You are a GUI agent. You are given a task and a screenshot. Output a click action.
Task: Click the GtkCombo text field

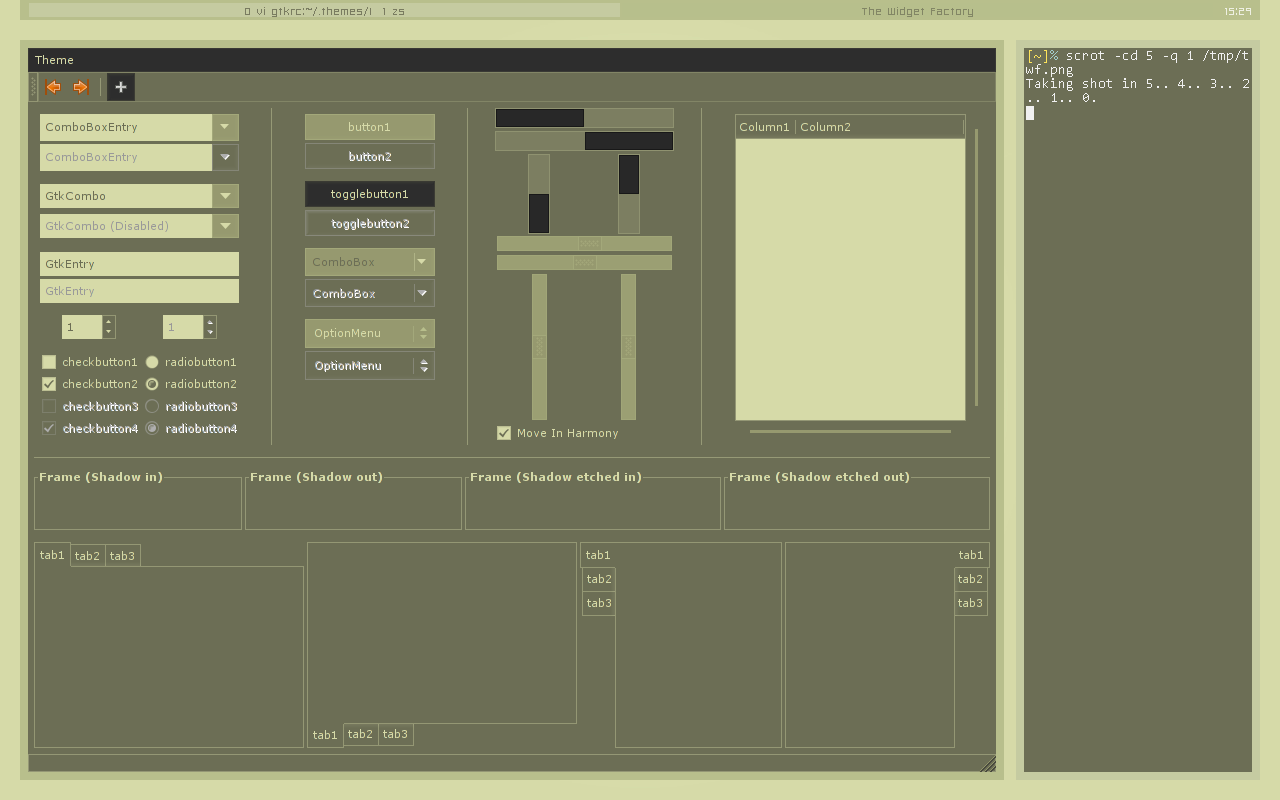click(126, 196)
